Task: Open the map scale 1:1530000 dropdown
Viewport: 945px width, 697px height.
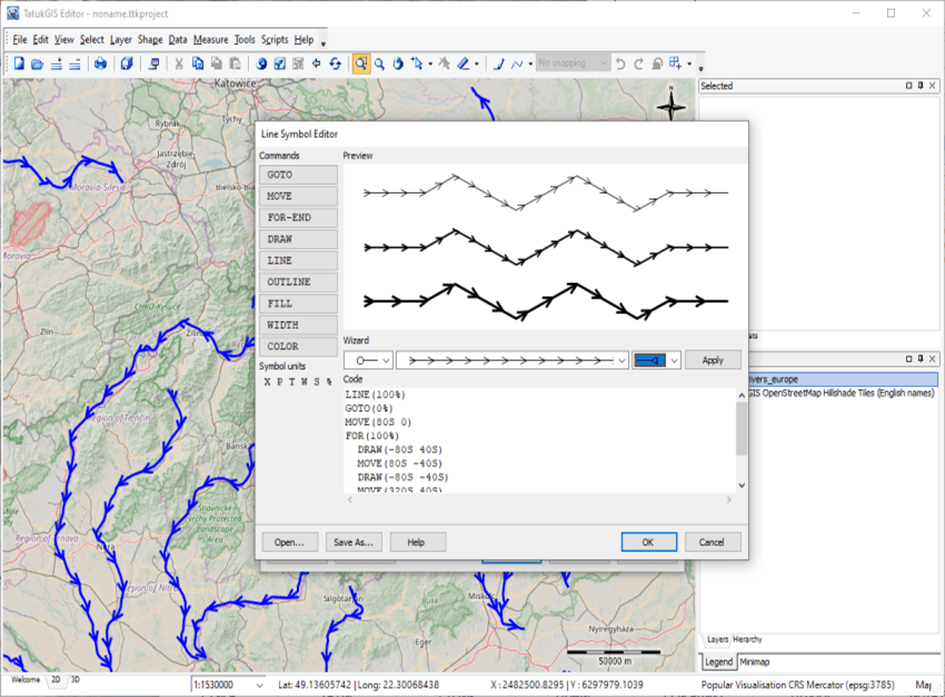Action: point(261,684)
